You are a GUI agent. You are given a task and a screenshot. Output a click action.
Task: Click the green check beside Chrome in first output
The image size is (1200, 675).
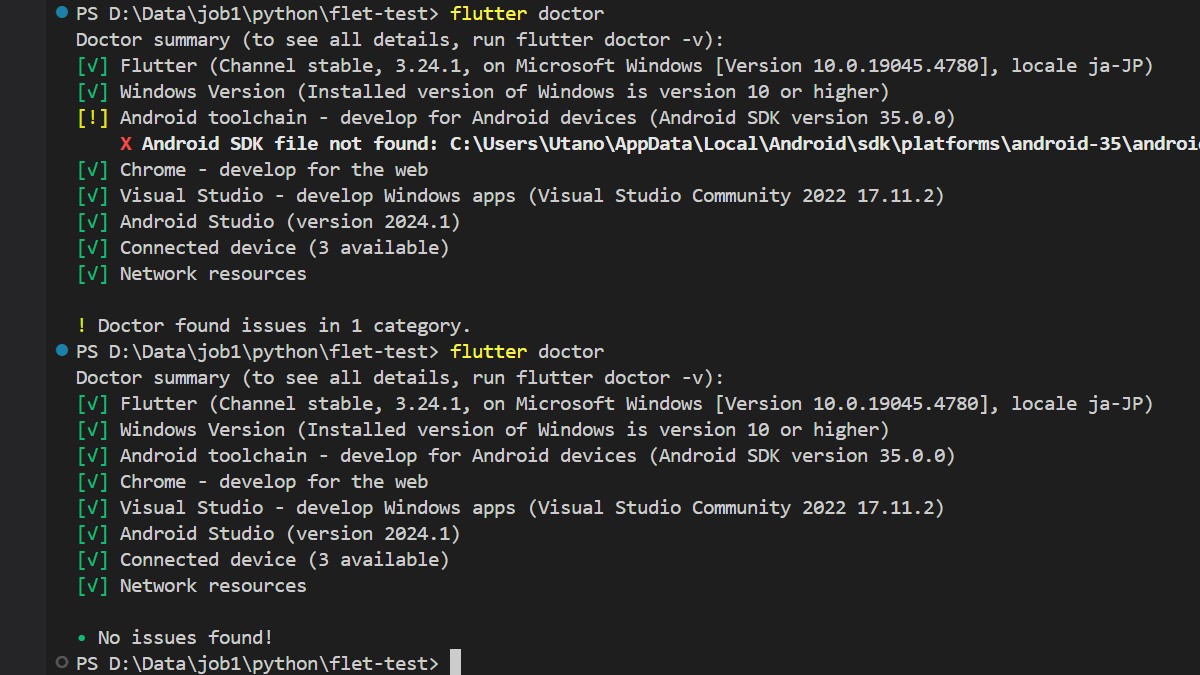click(93, 170)
